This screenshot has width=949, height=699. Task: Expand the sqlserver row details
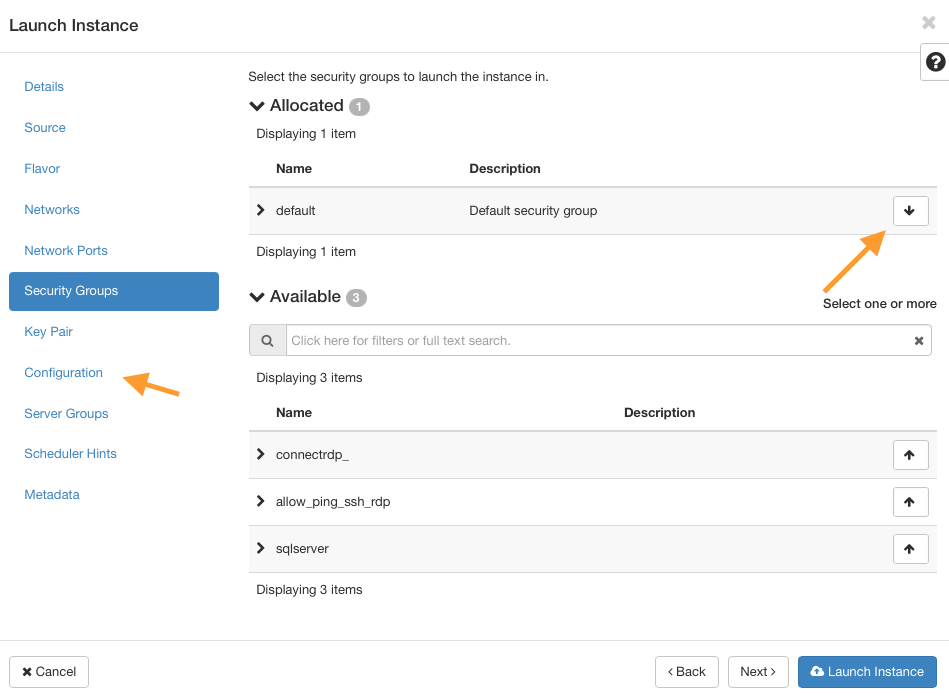[261, 548]
